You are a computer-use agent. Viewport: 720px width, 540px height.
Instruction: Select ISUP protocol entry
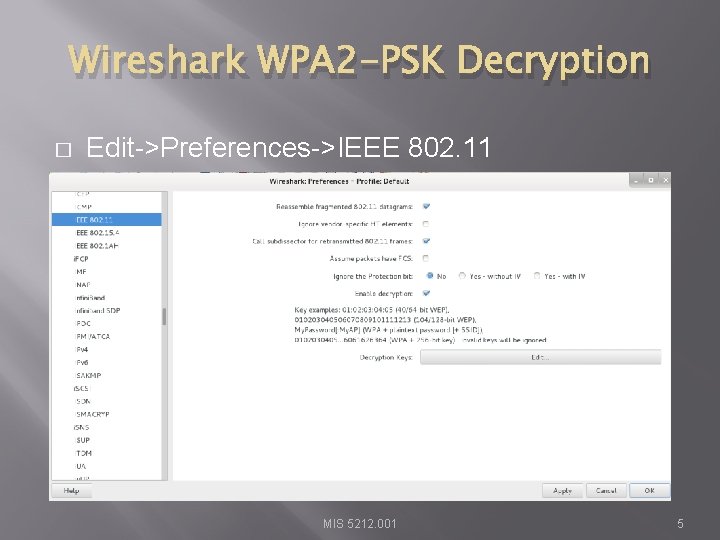tap(107, 440)
